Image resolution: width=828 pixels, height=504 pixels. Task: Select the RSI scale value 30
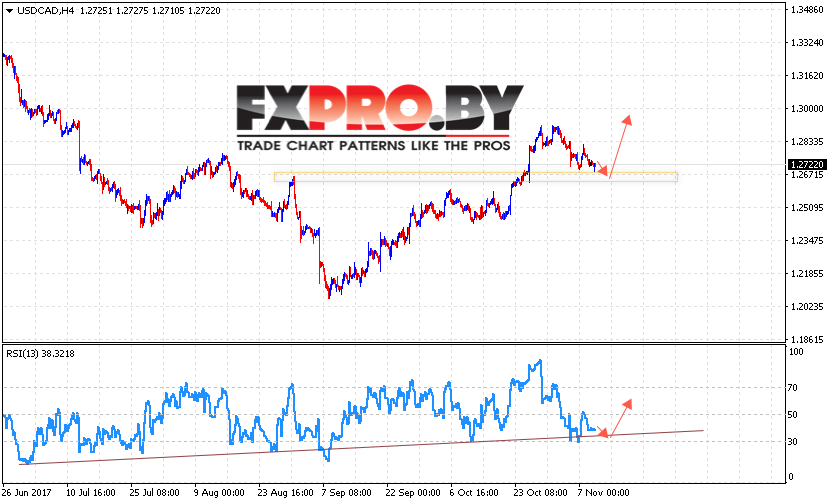[x=793, y=442]
